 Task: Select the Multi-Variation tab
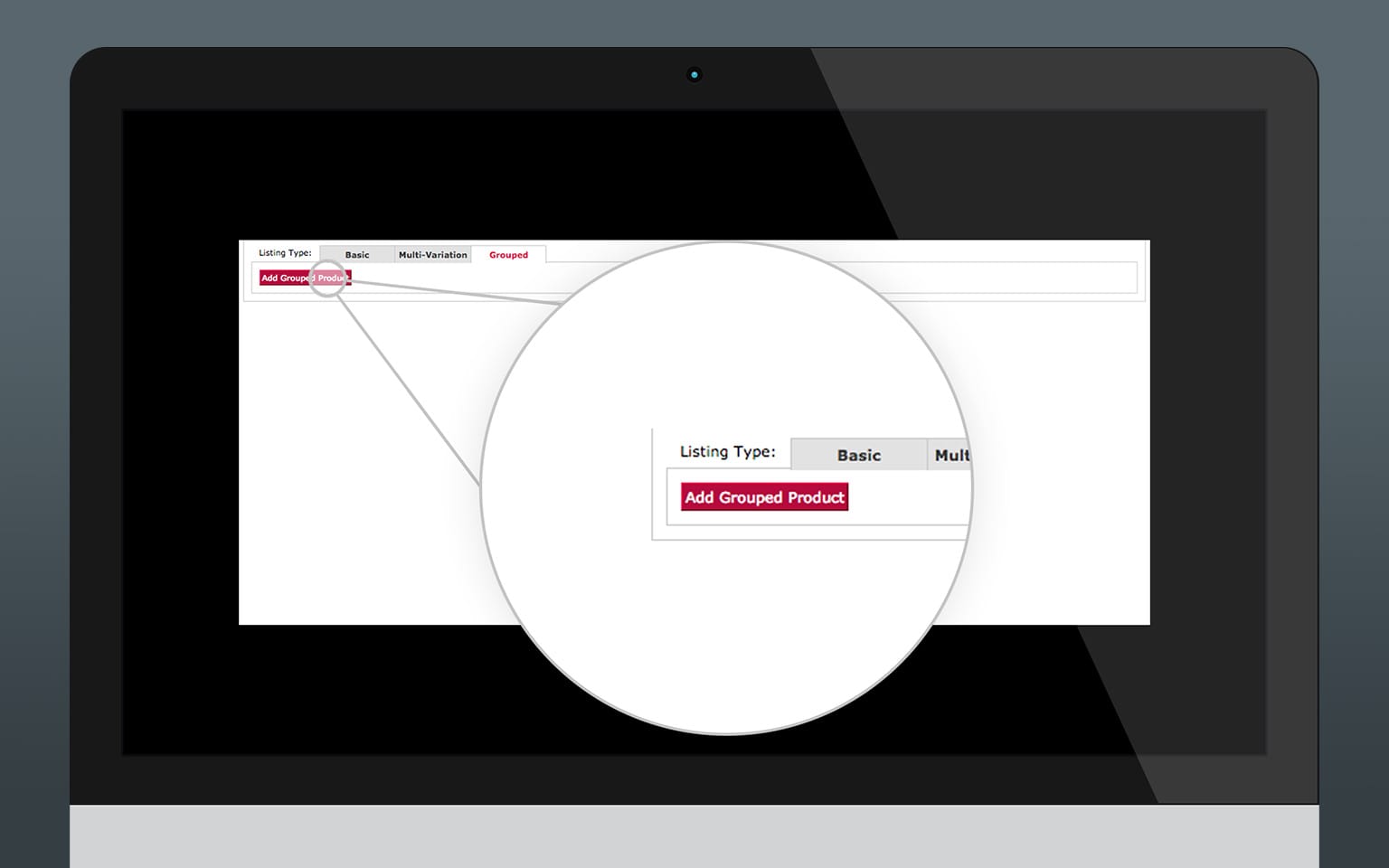[433, 254]
